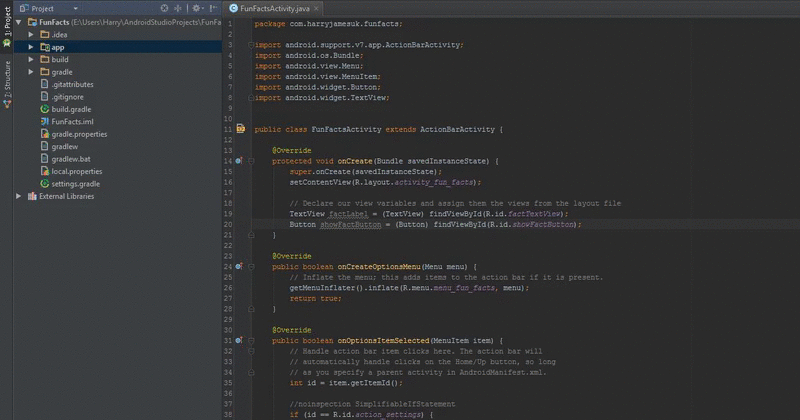This screenshot has height=420, width=800.
Task: Click the android.widget.Button import line
Action: 317,87
